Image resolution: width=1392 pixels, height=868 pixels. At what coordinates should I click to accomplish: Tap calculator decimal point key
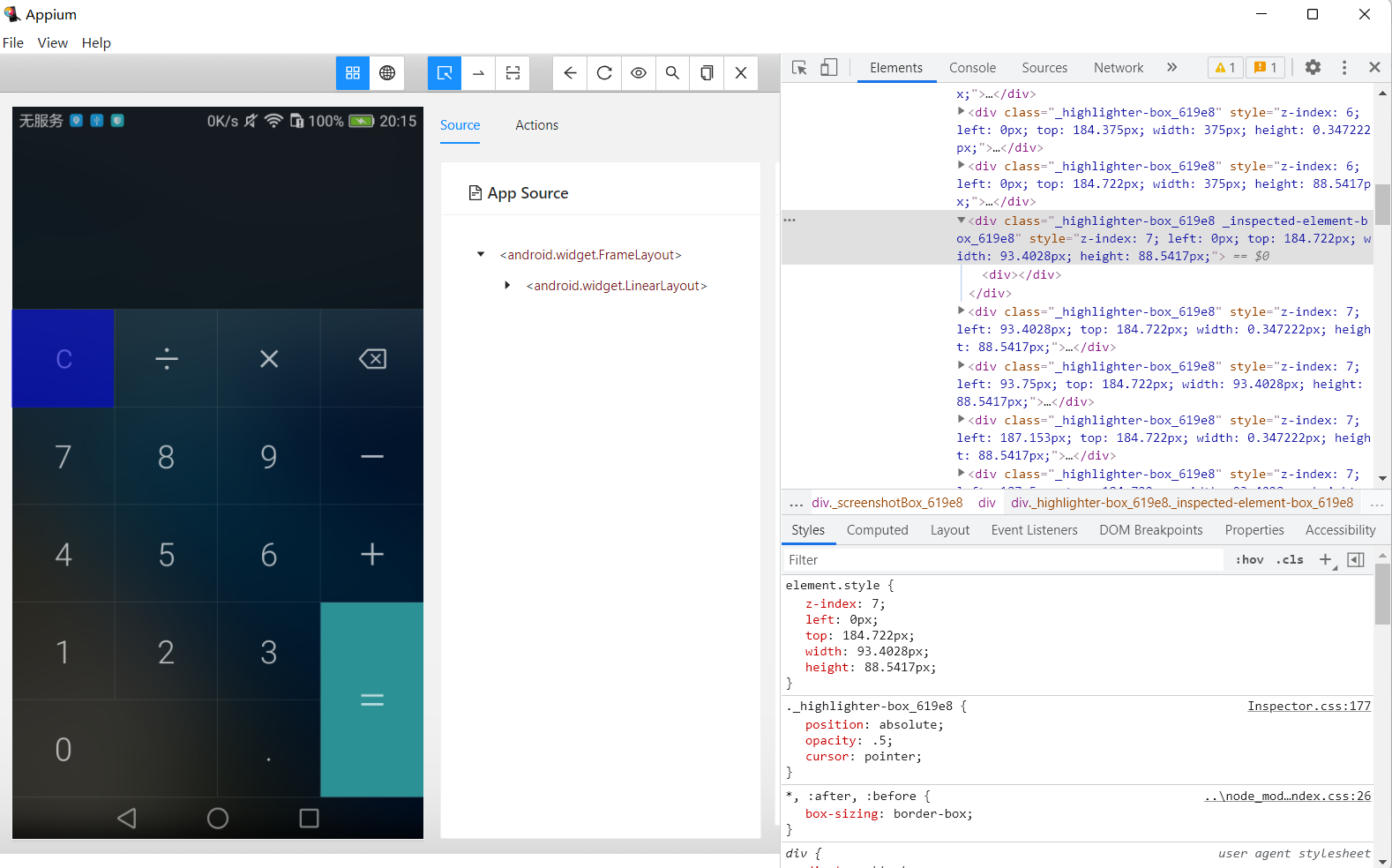269,749
